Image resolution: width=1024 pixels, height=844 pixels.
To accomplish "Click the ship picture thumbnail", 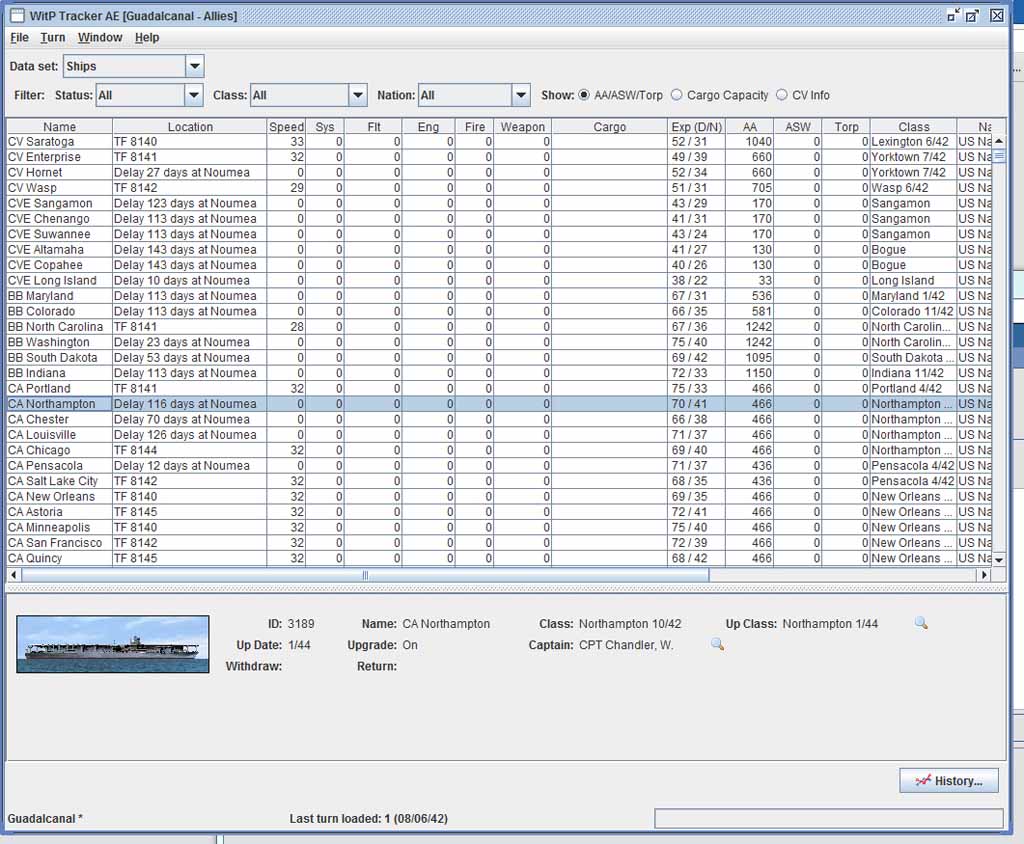I will tap(113, 644).
